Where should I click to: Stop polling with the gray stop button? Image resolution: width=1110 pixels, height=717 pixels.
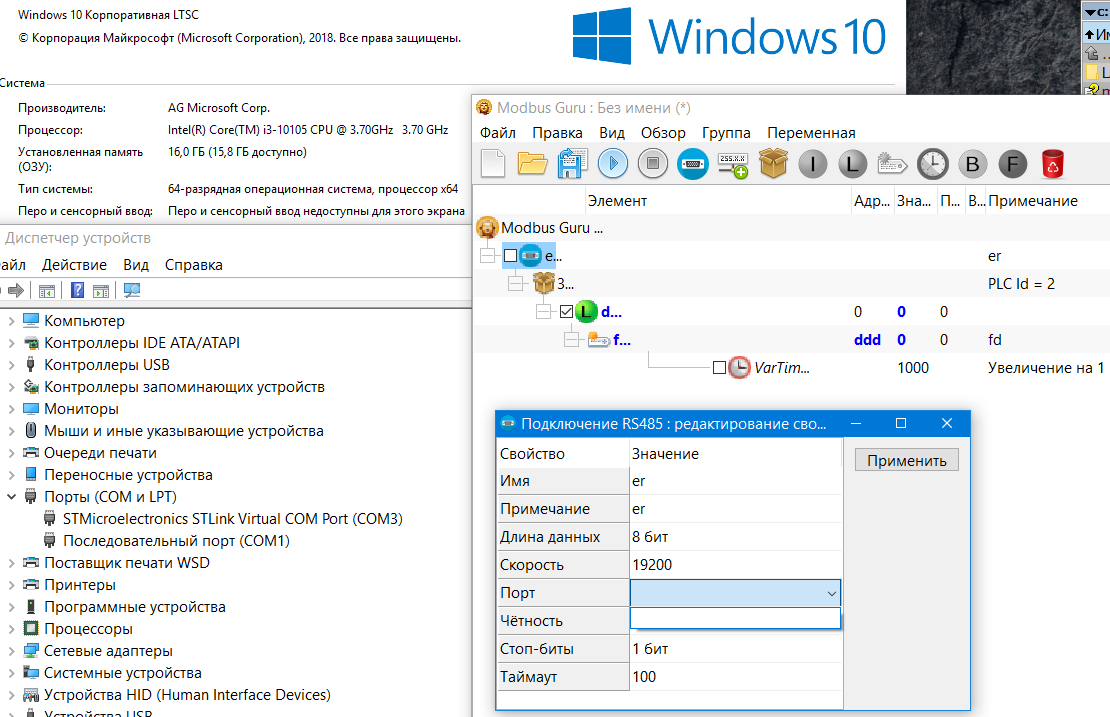point(653,164)
